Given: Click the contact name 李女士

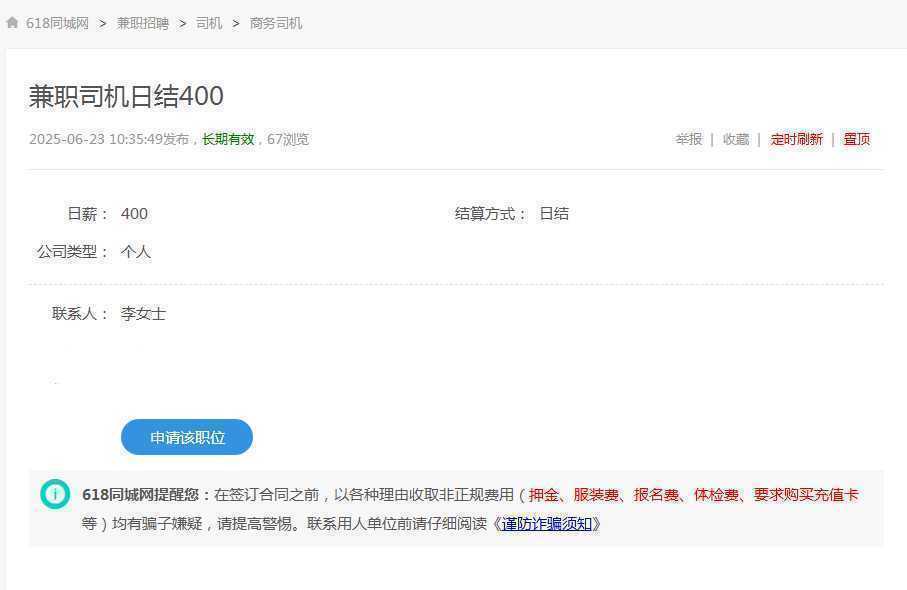Looking at the screenshot, I should (143, 314).
